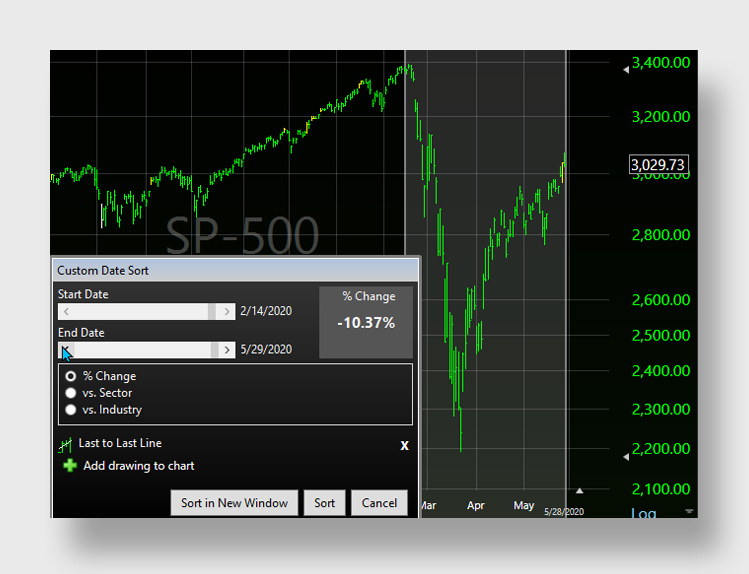
Task: Click the End Date slider thumb
Action: 215,350
